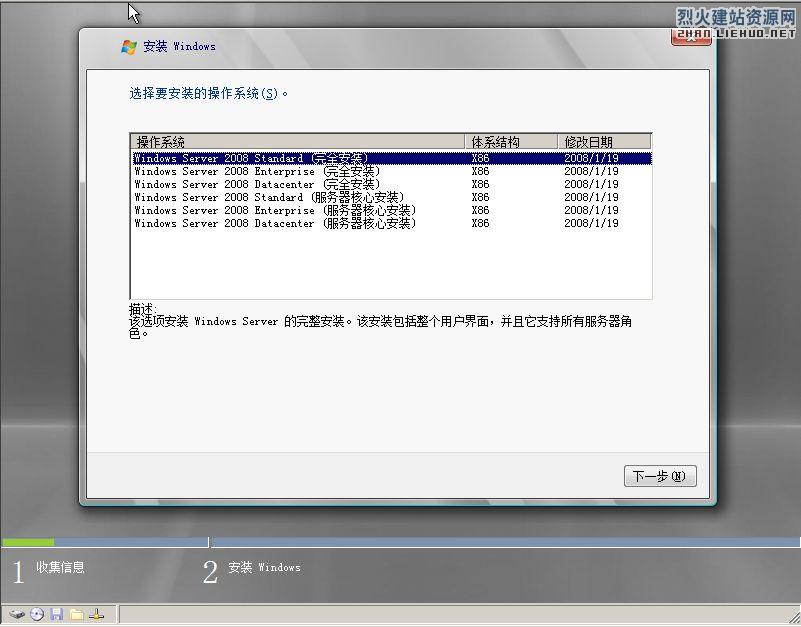Select Windows Server 2008 Enterprise (服务器核心安装)
The width and height of the screenshot is (801, 627).
[x=392, y=210]
